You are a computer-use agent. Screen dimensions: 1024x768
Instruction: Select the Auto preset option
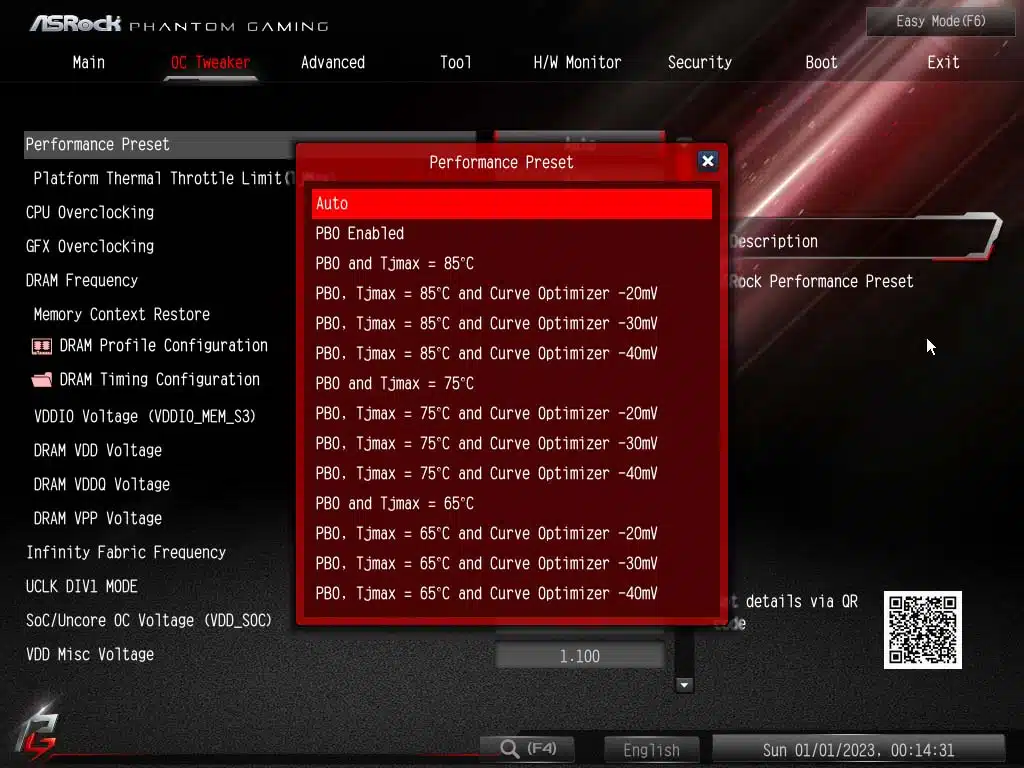[511, 204]
